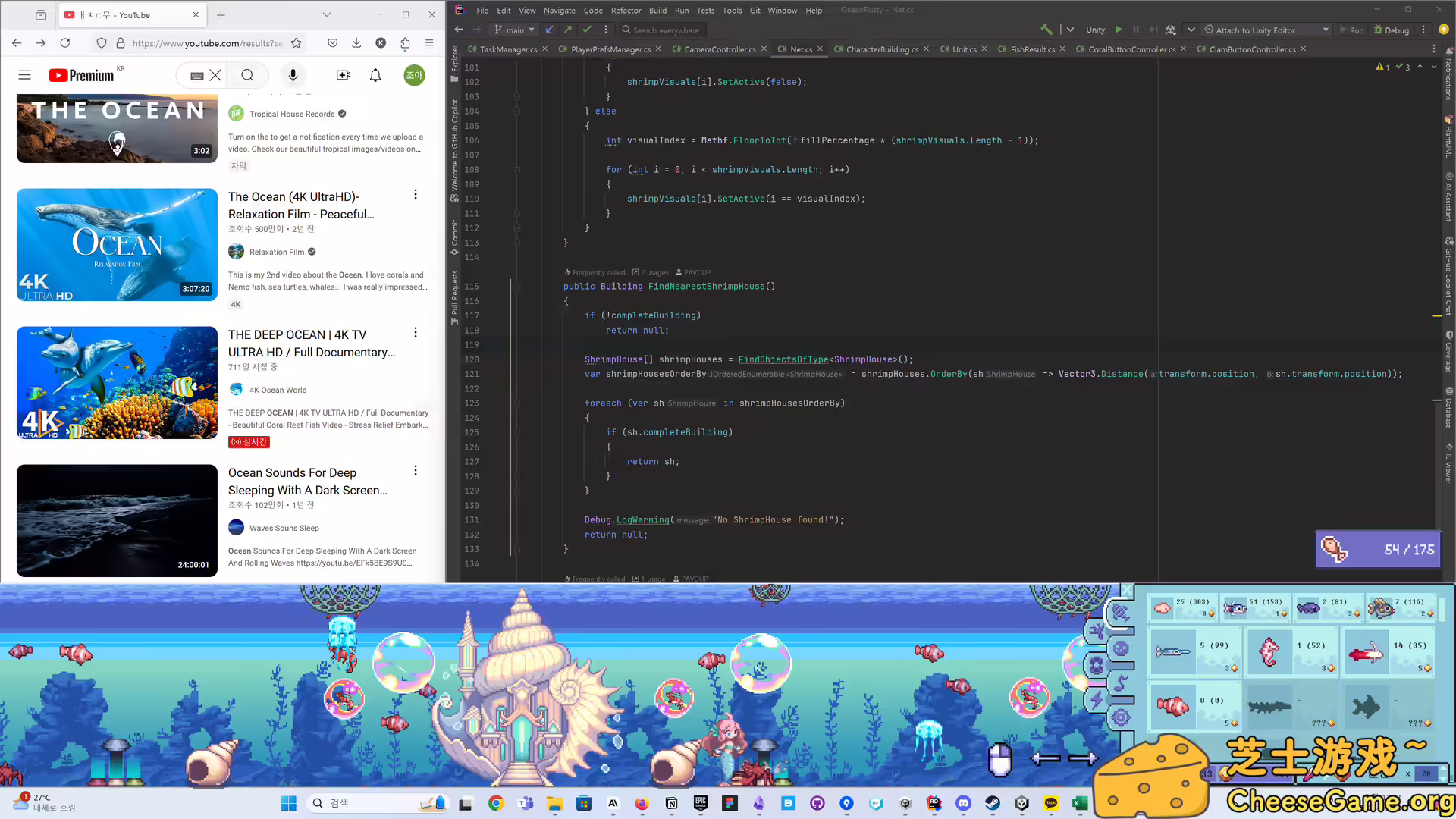Click the build hammer icon
1456x819 pixels.
(x=1046, y=30)
